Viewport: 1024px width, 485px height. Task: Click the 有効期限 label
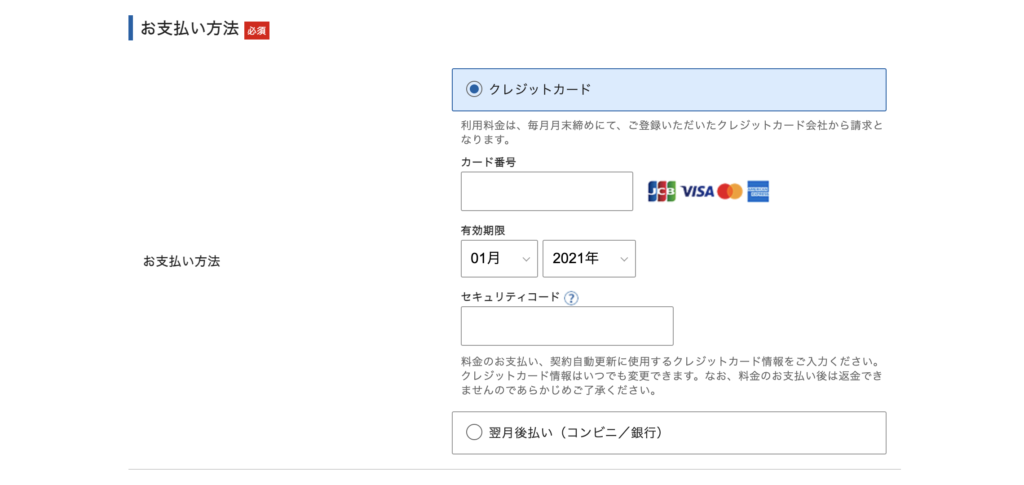[483, 230]
